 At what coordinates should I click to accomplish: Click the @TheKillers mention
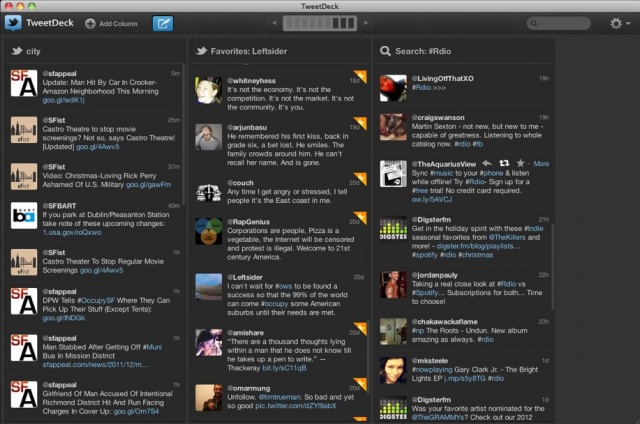coord(507,237)
